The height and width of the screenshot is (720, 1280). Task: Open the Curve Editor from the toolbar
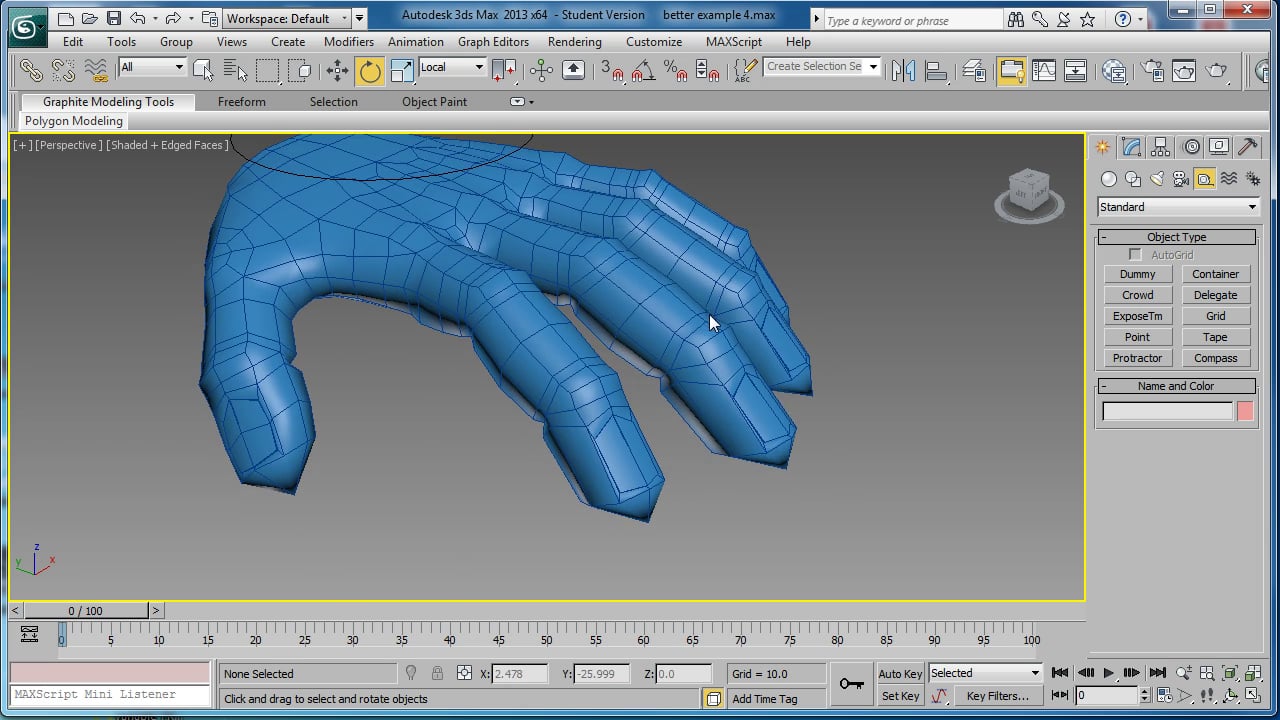point(1043,70)
